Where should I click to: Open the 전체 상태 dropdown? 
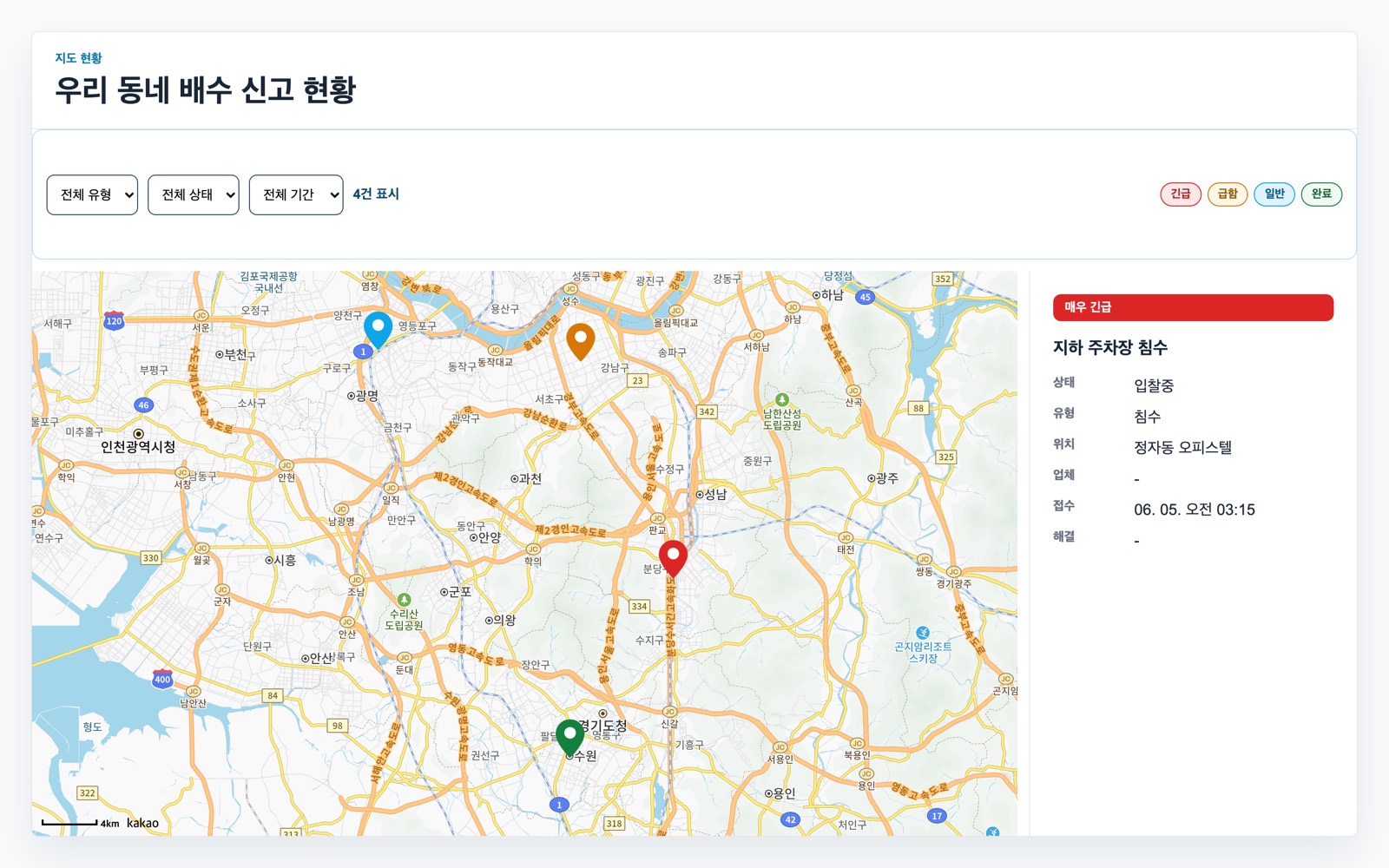(194, 194)
